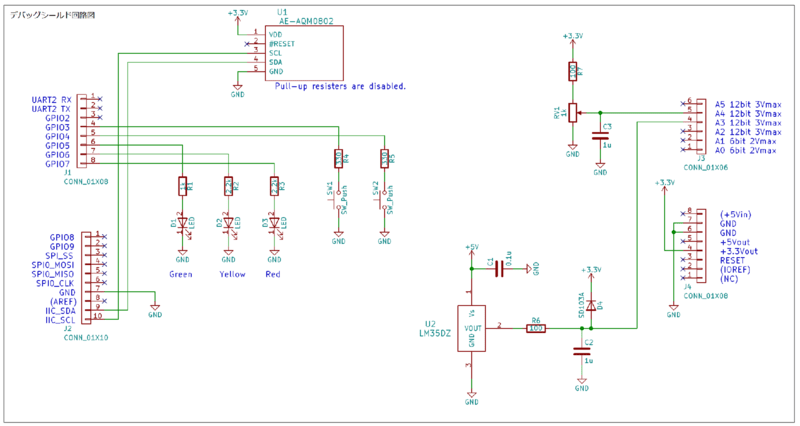Click the "Pull-up resistors are disabled." note

click(x=339, y=87)
